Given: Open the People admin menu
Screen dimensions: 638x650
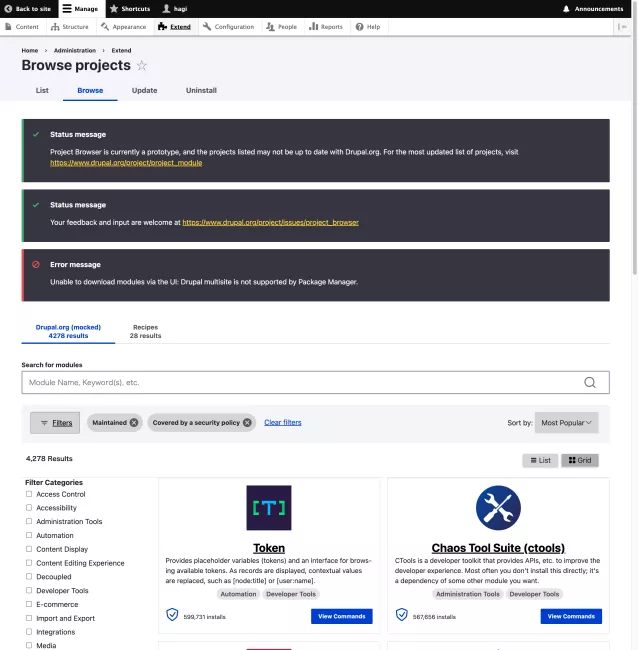Looking at the screenshot, I should pos(281,27).
